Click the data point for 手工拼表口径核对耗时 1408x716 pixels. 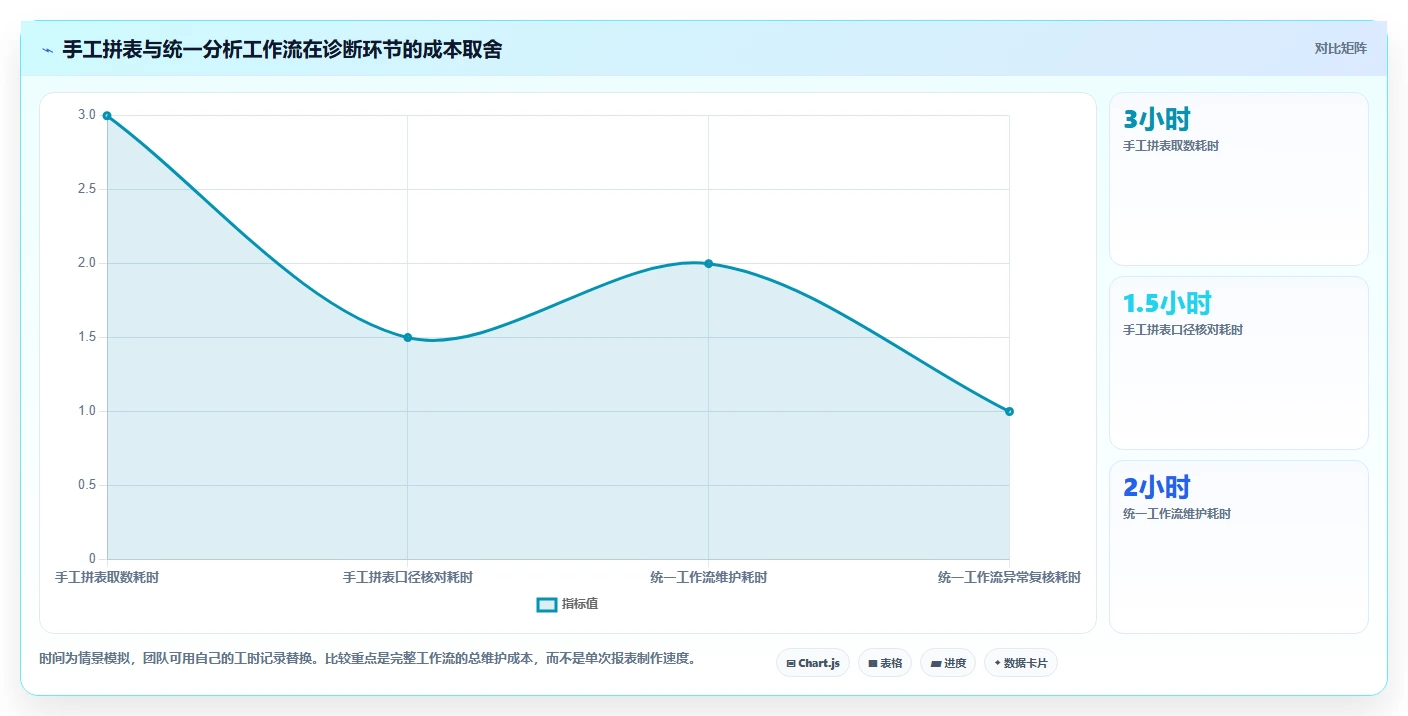point(408,337)
